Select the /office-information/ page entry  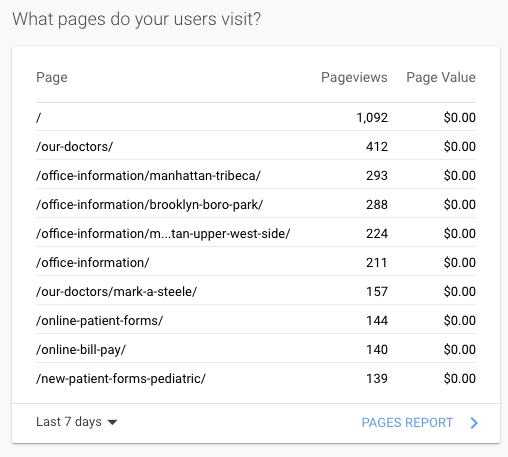93,263
